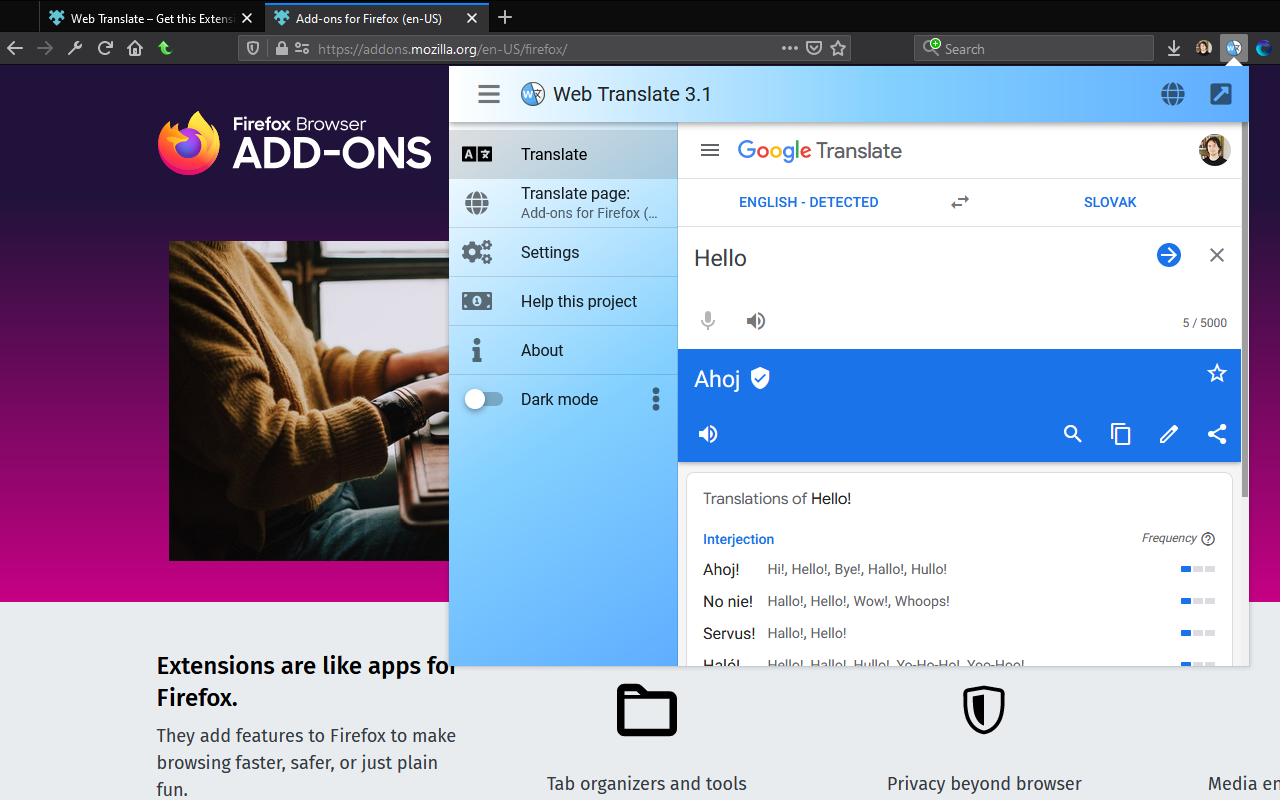Click the verified shield badge next to Ahoj

pyautogui.click(x=760, y=378)
